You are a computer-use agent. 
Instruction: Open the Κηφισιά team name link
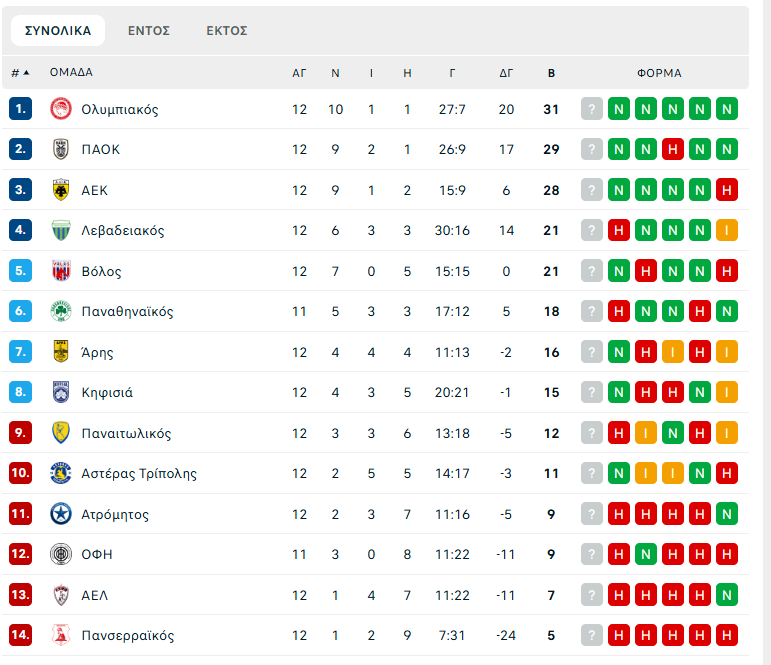click(x=107, y=392)
